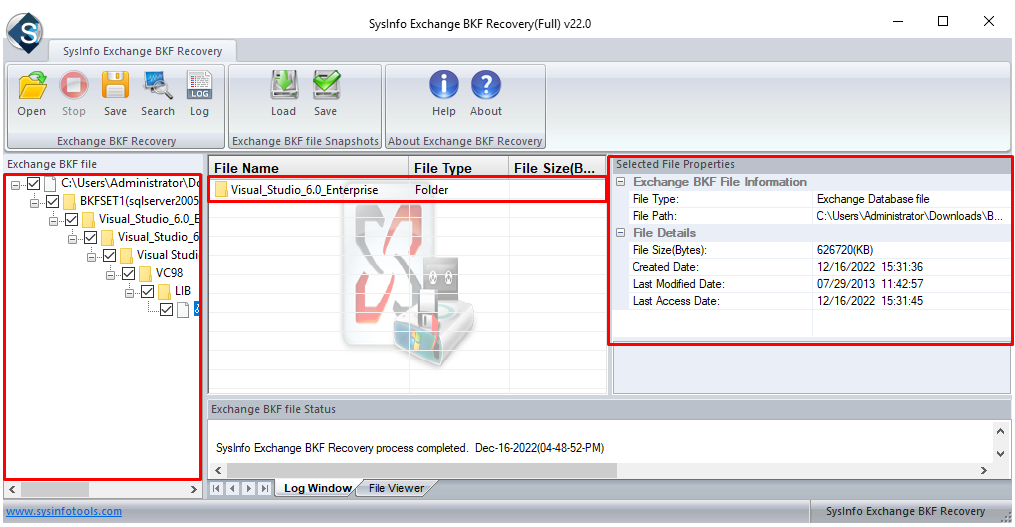
Task: Click folder icon next to BKFSET1 node
Action: click(x=69, y=201)
